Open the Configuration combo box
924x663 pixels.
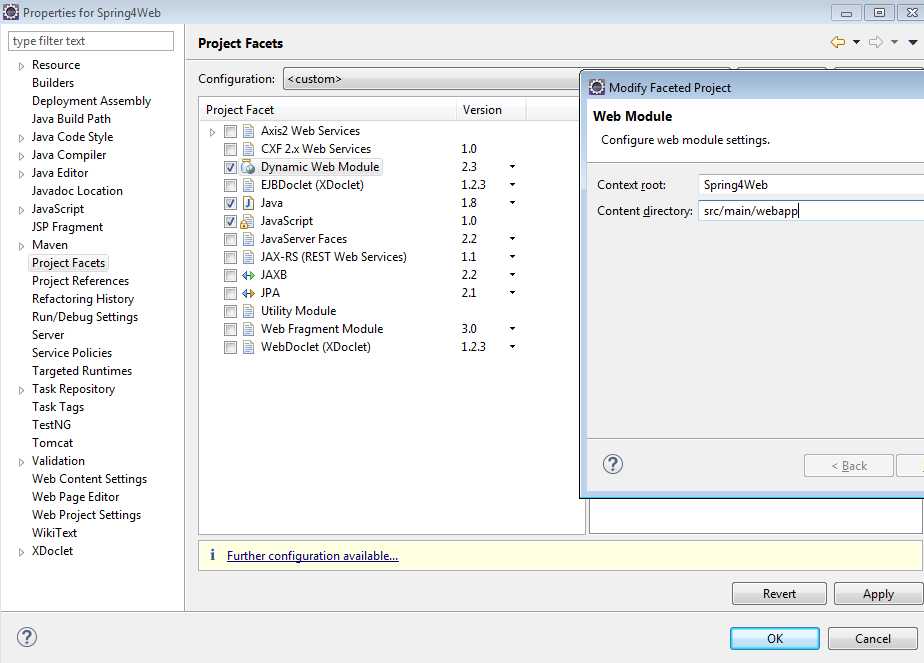[432, 79]
